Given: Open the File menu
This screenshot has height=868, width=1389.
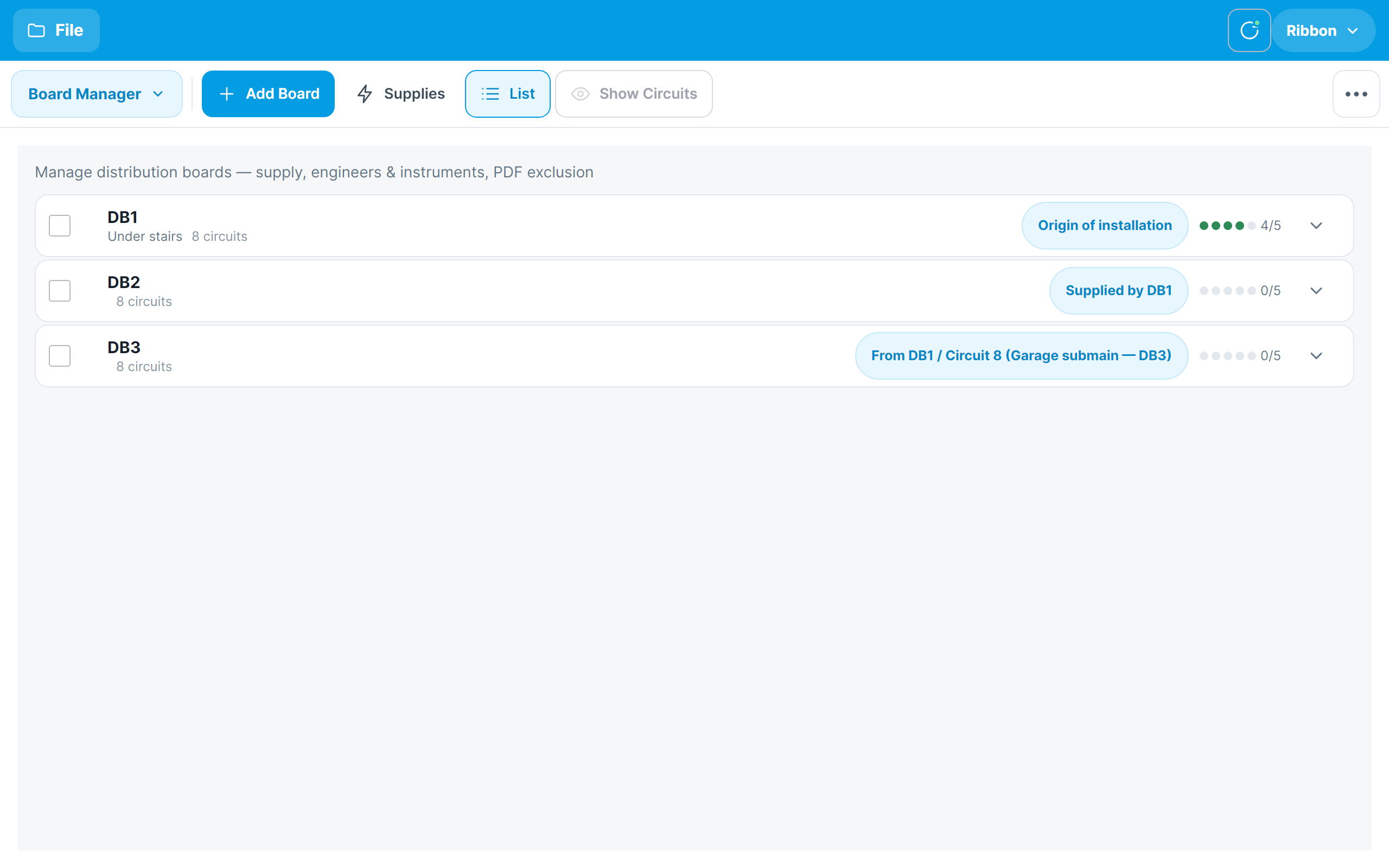Looking at the screenshot, I should pos(56,30).
